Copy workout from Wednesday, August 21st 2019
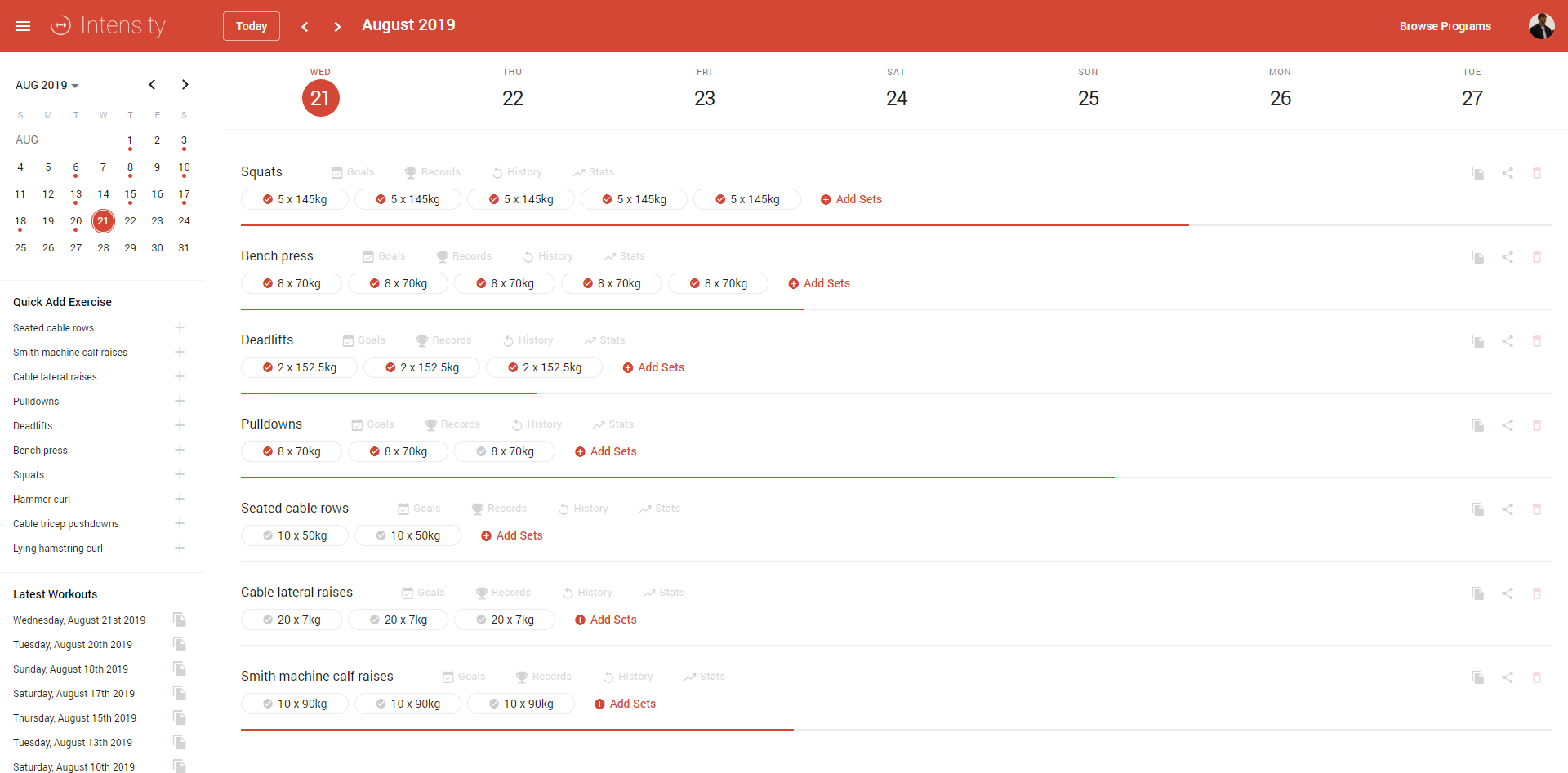Image resolution: width=1568 pixels, height=773 pixels. [x=180, y=620]
